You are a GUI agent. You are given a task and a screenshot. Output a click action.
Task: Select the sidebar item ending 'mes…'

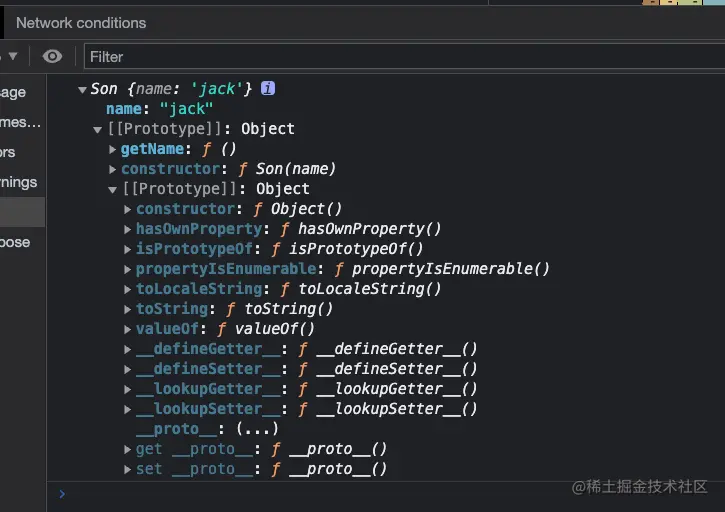click(x=20, y=122)
